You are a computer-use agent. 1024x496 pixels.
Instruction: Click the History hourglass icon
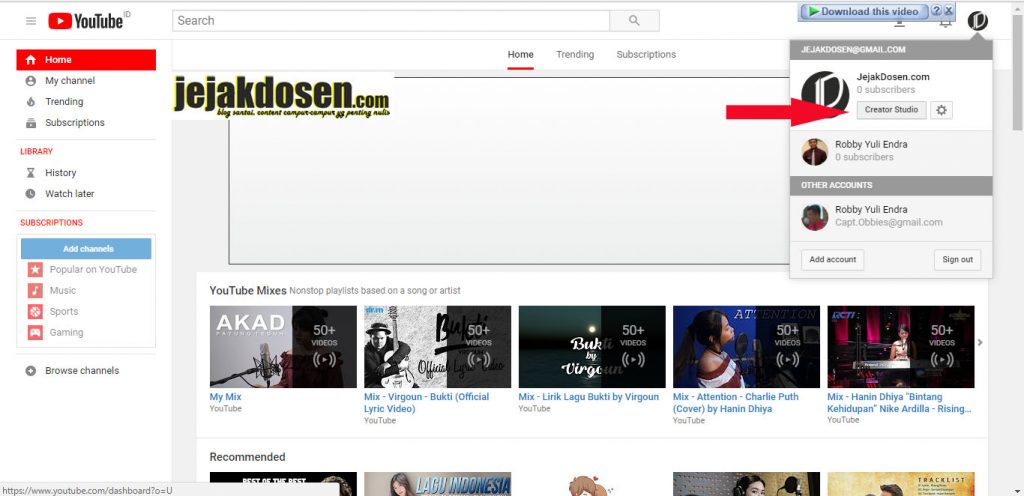tap(31, 173)
